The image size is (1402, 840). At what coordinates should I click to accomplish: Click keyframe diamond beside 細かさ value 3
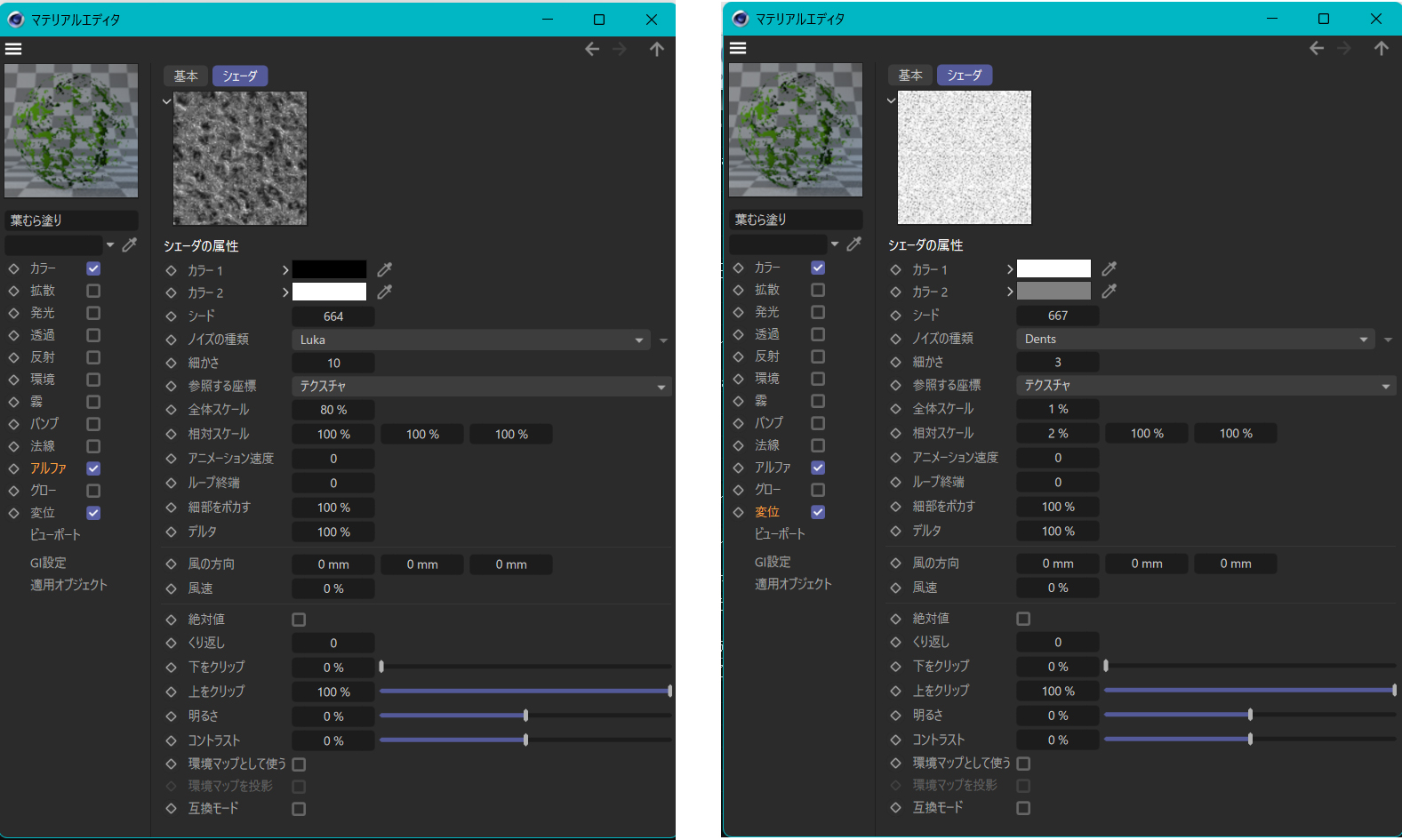(x=896, y=362)
